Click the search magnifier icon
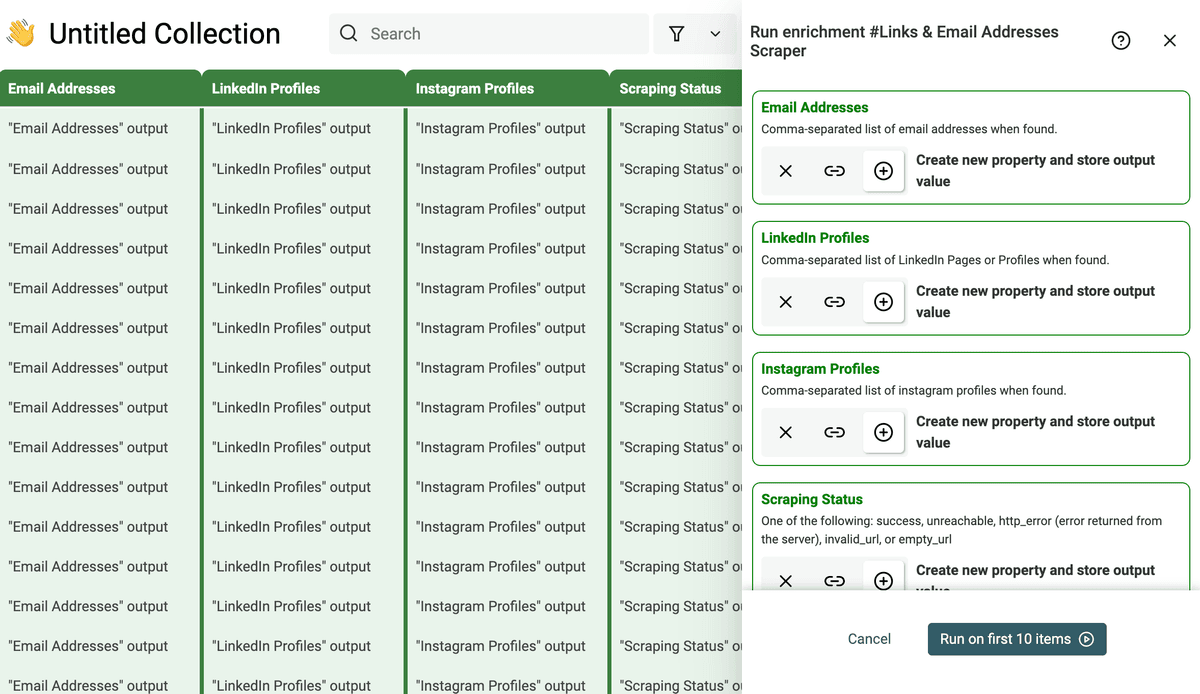The height and width of the screenshot is (694, 1200). click(348, 33)
